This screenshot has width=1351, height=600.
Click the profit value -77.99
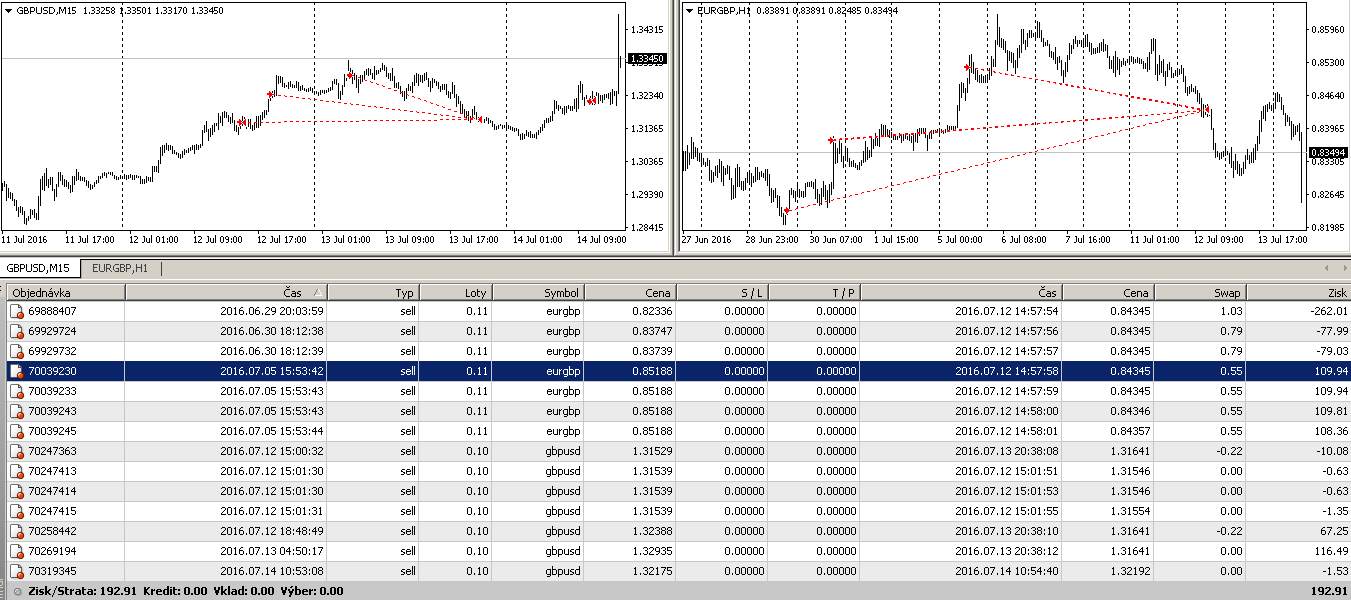(1330, 331)
